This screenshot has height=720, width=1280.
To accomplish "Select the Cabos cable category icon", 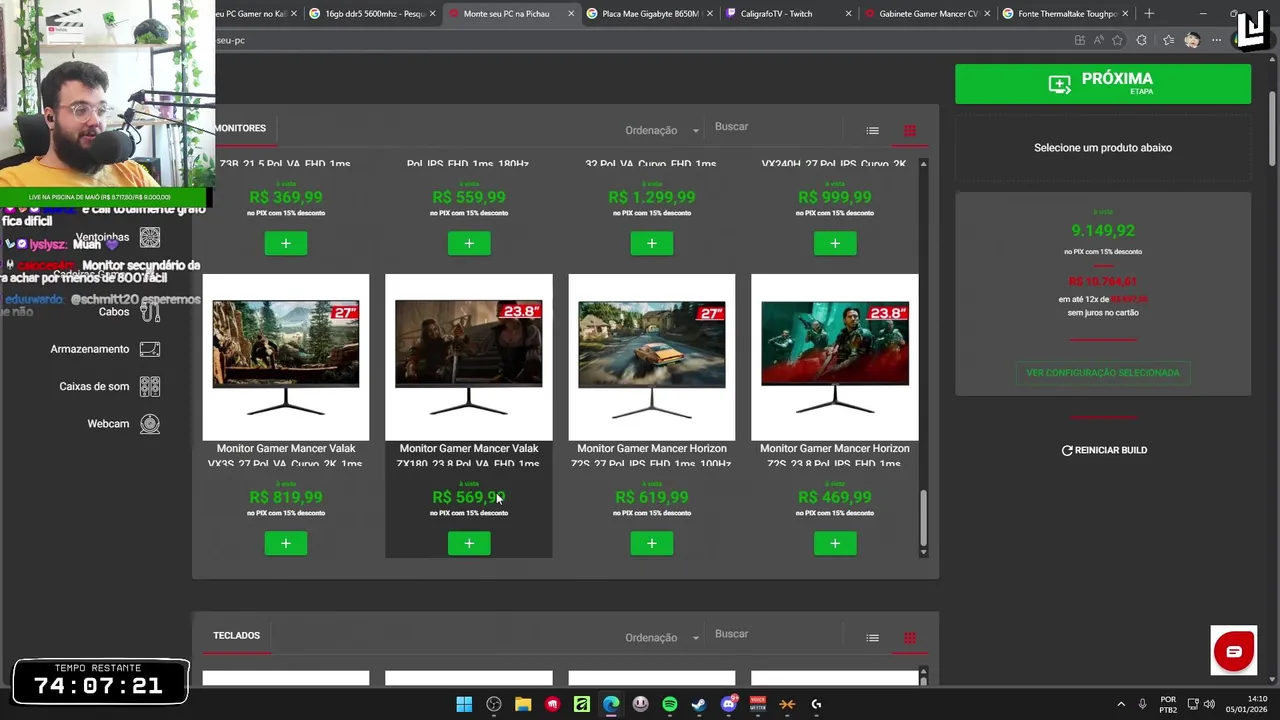I will 150,312.
